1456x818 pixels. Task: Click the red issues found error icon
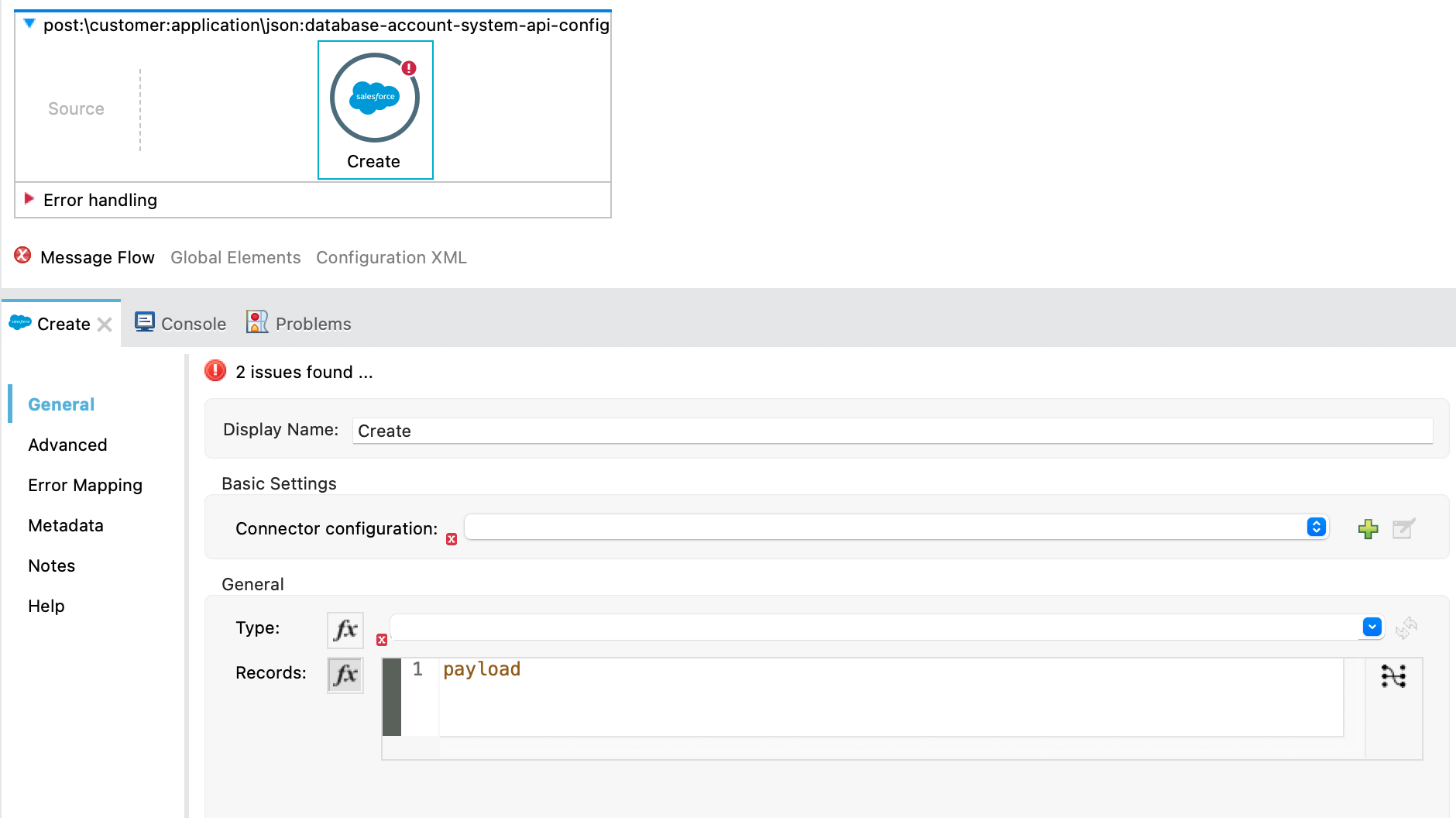pos(215,371)
